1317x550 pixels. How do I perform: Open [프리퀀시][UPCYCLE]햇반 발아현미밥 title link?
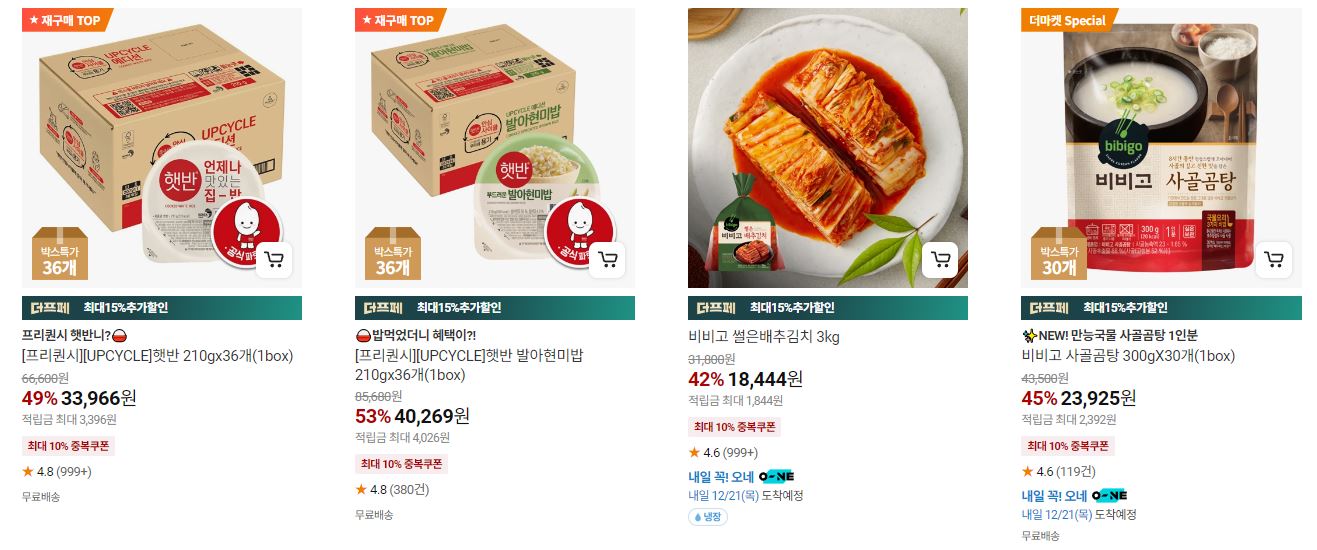(x=469, y=365)
